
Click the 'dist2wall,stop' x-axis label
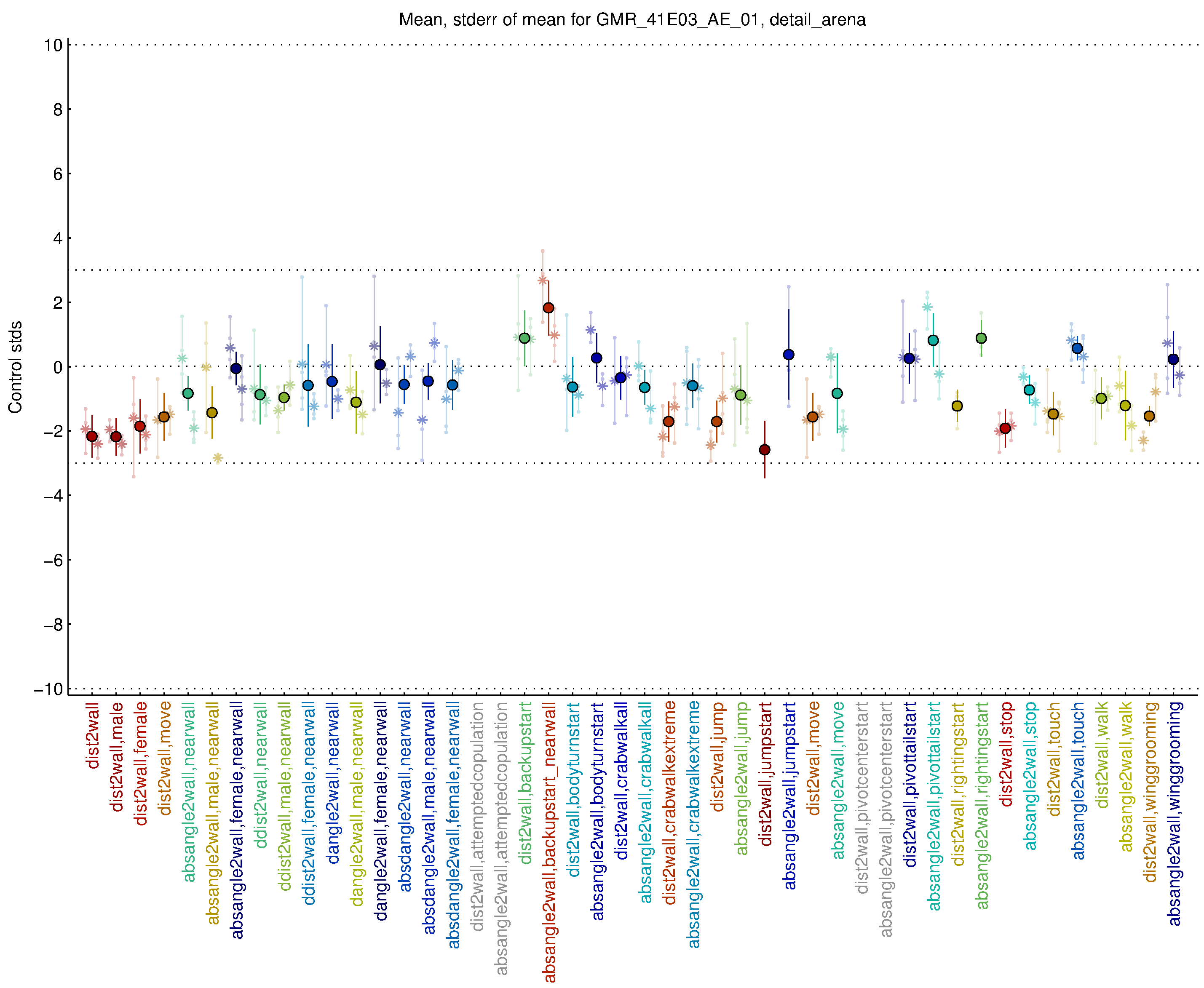[x=1006, y=754]
